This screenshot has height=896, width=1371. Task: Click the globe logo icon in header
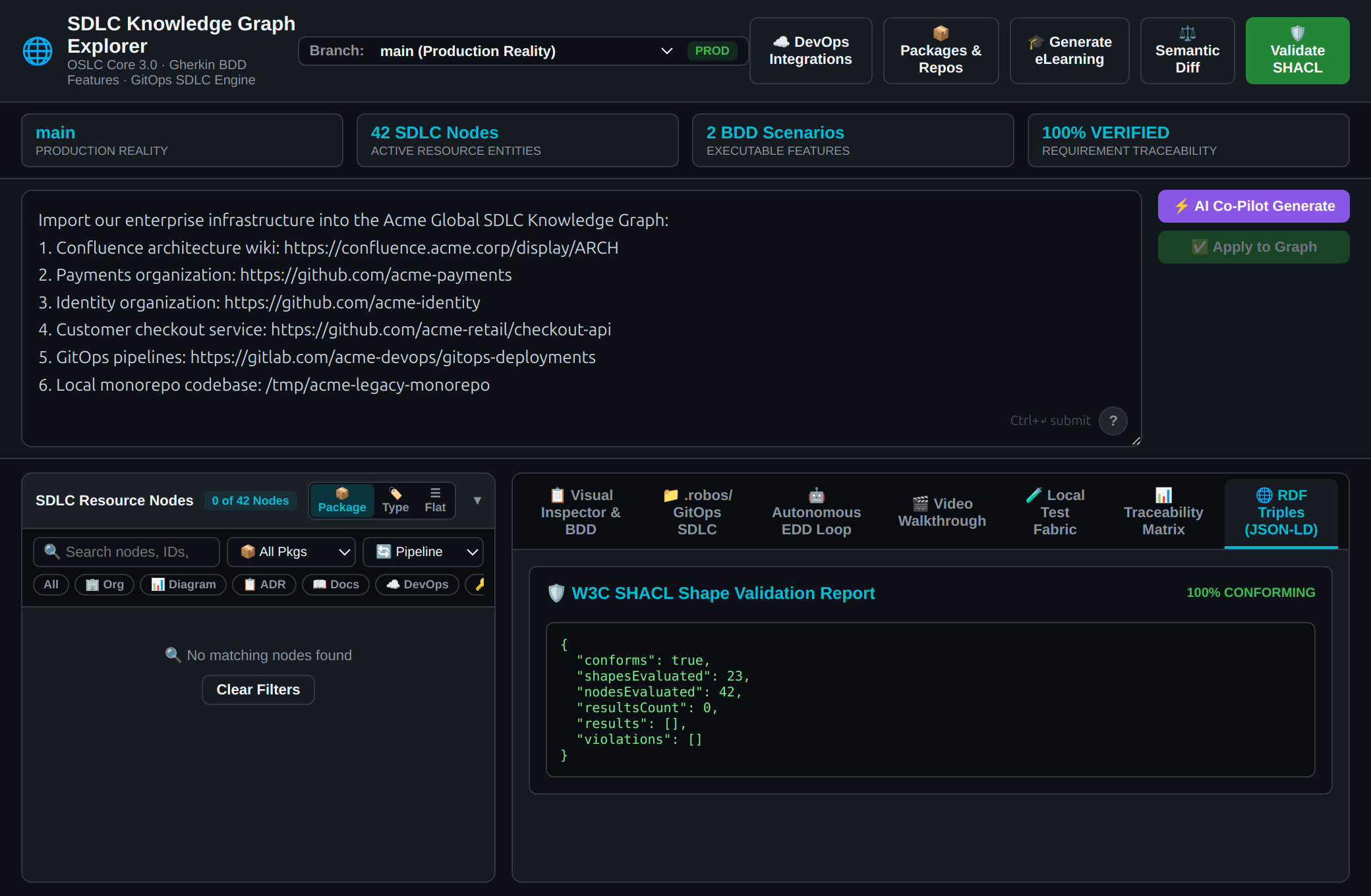click(x=38, y=51)
